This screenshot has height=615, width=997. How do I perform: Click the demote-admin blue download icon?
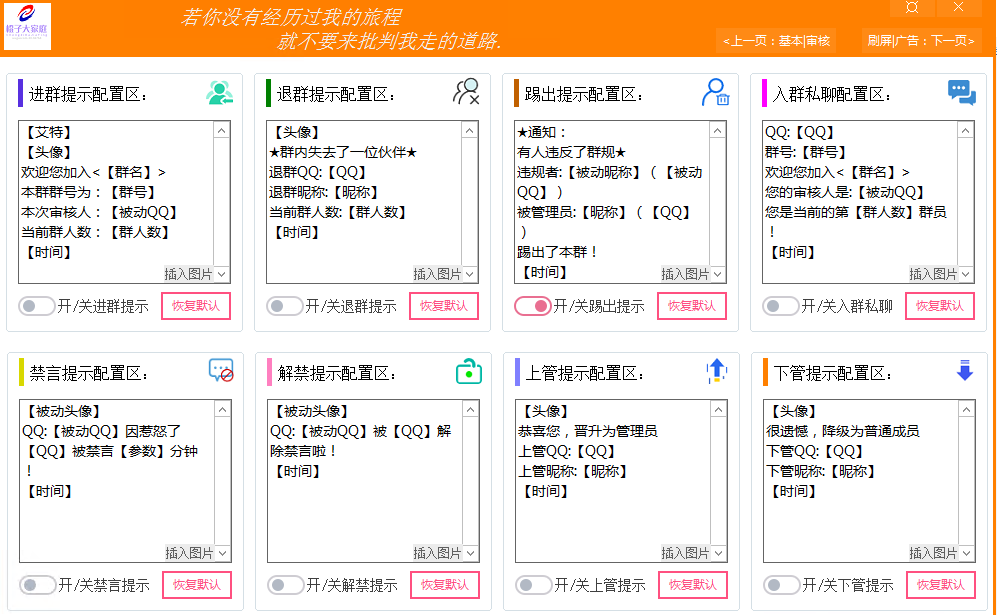pyautogui.click(x=962, y=371)
